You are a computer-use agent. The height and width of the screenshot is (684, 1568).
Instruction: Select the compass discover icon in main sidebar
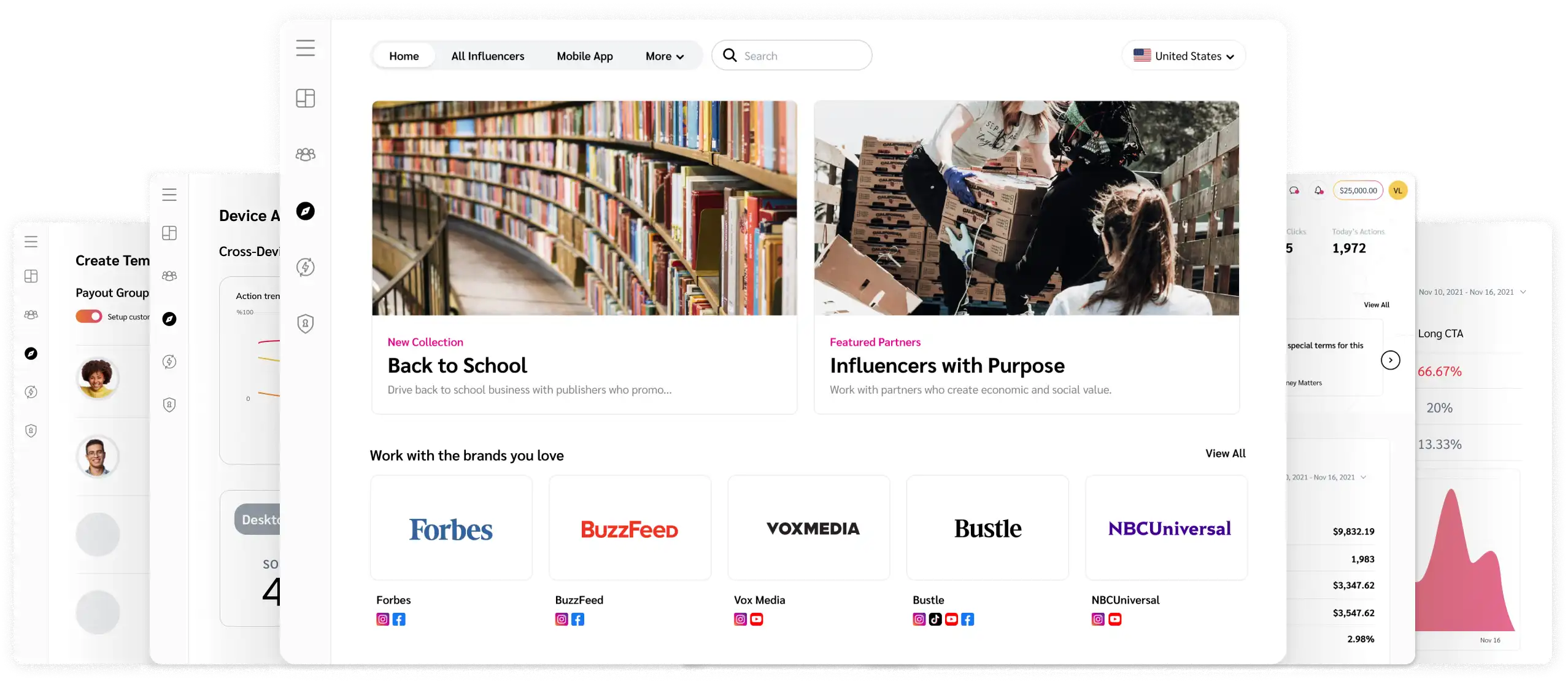[x=305, y=211]
